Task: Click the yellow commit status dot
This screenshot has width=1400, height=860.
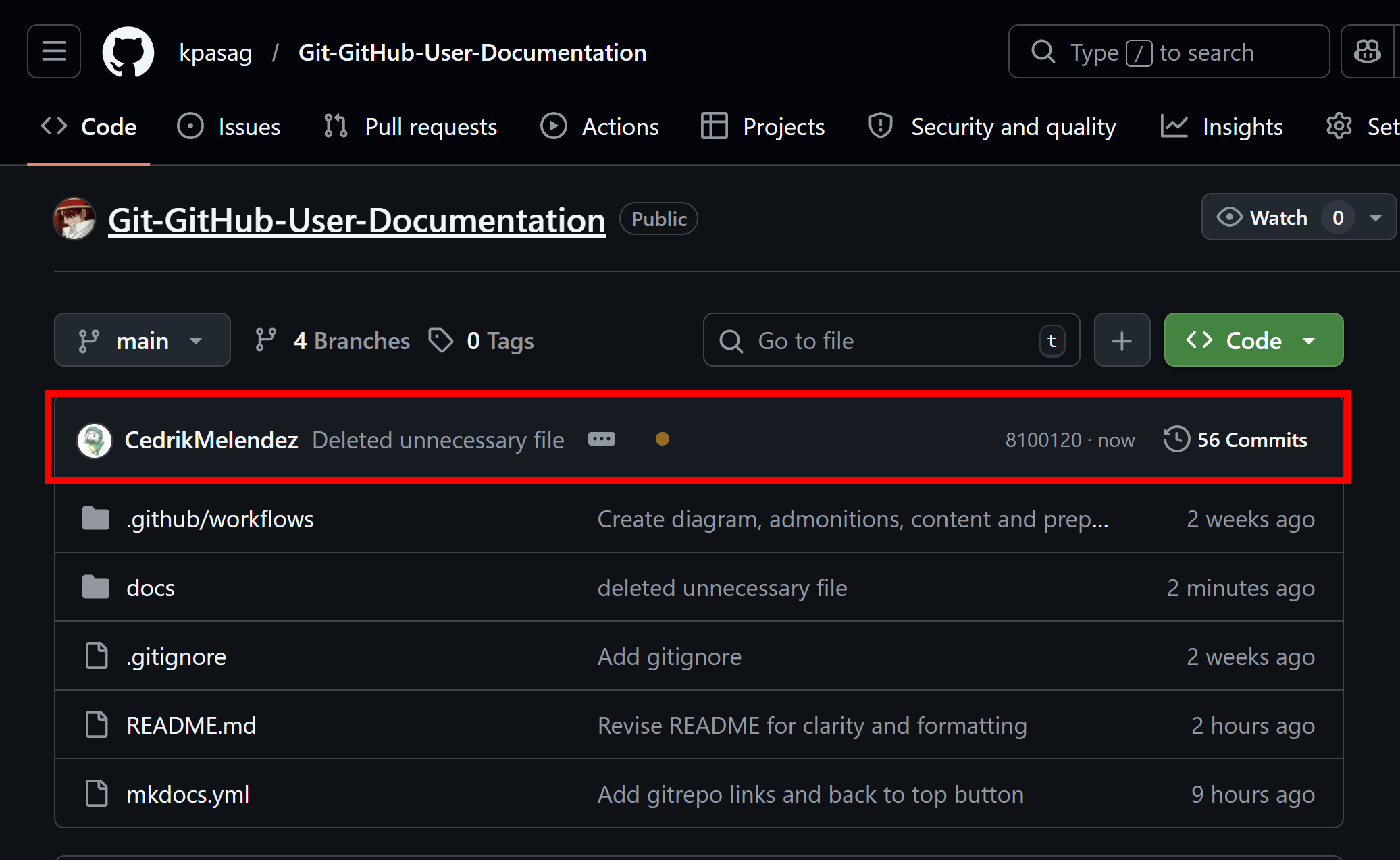Action: click(662, 439)
